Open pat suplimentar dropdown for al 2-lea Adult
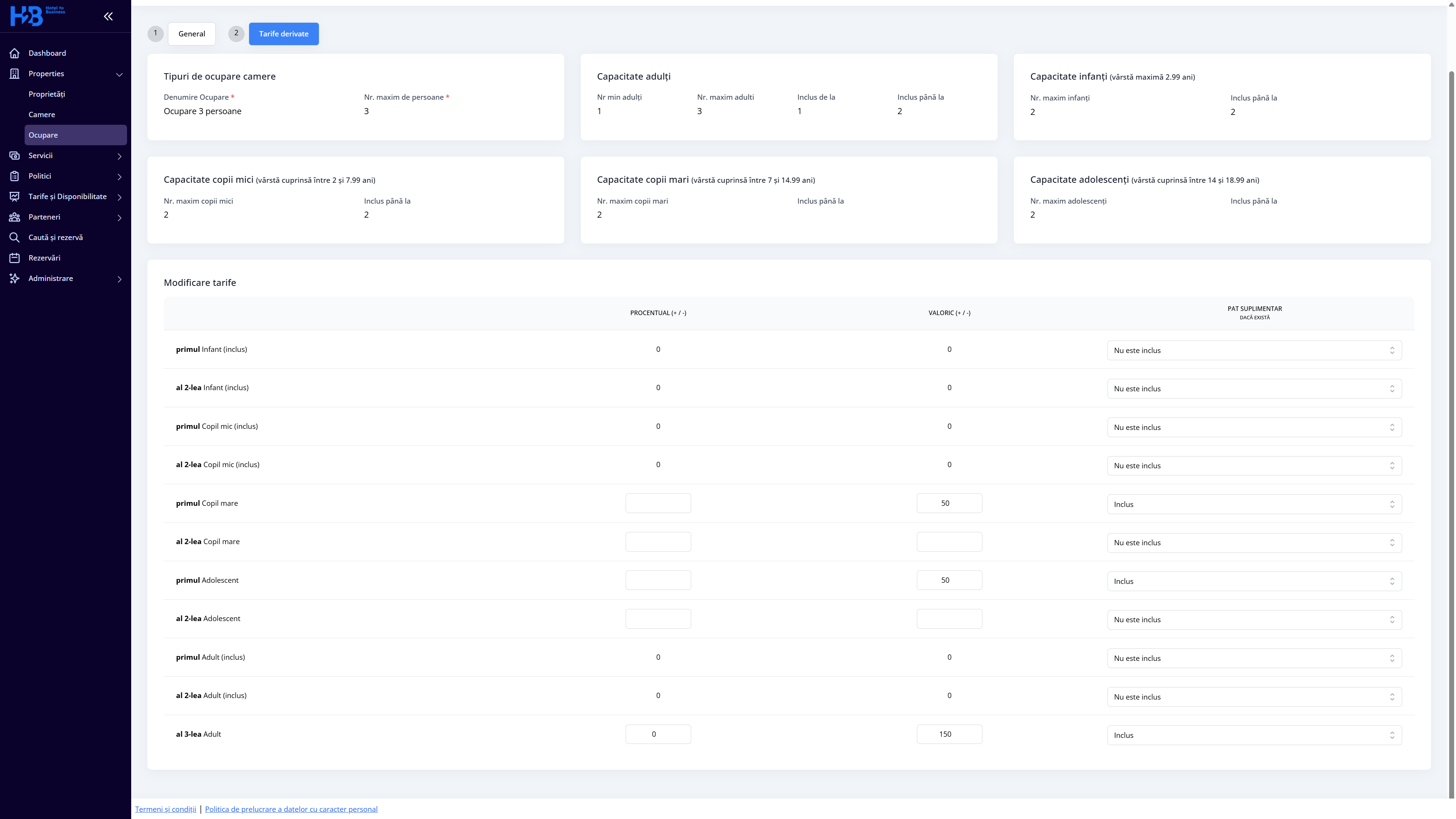Viewport: 1456px width, 819px height. pos(1254,697)
